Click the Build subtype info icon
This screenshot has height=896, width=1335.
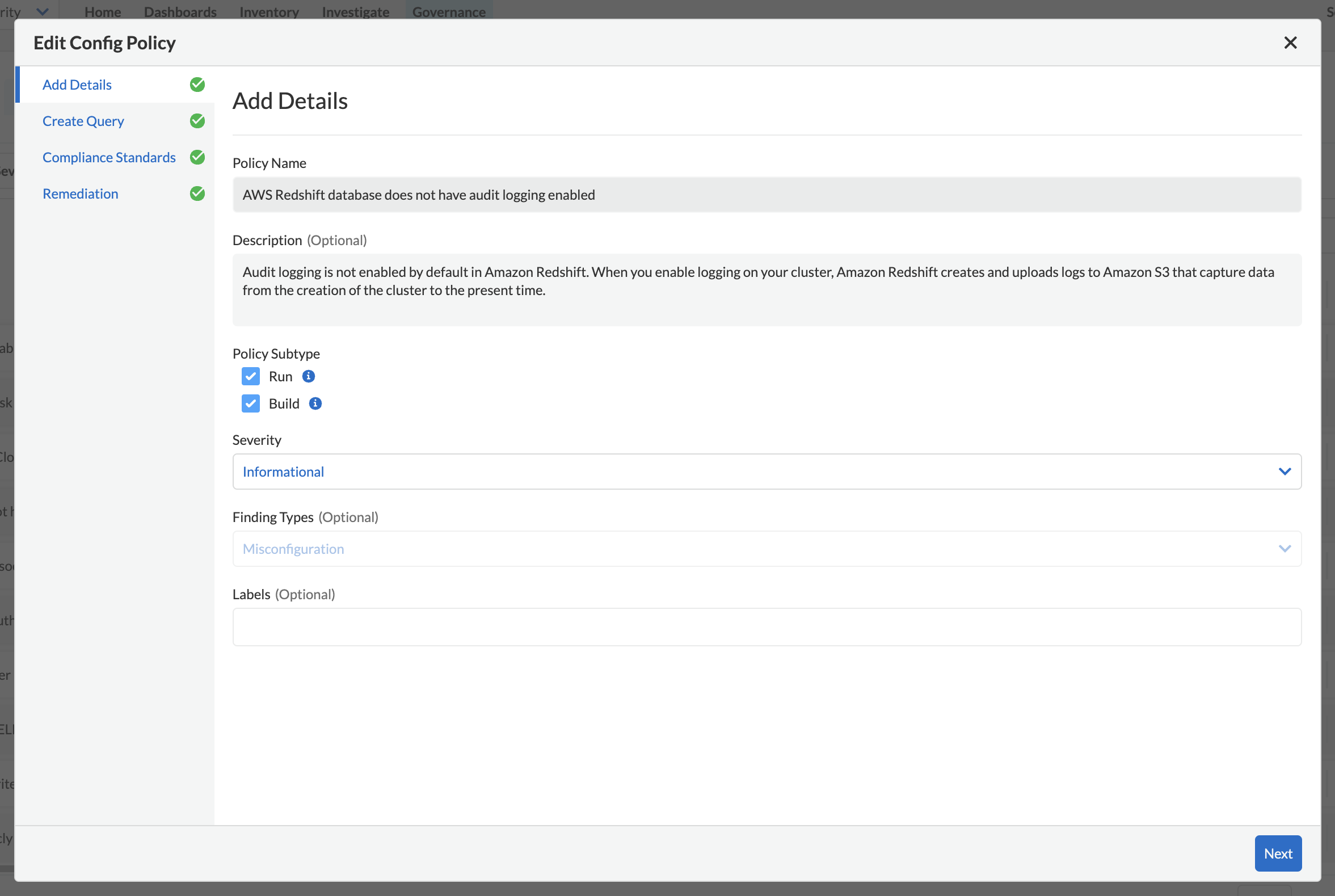pyautogui.click(x=315, y=403)
